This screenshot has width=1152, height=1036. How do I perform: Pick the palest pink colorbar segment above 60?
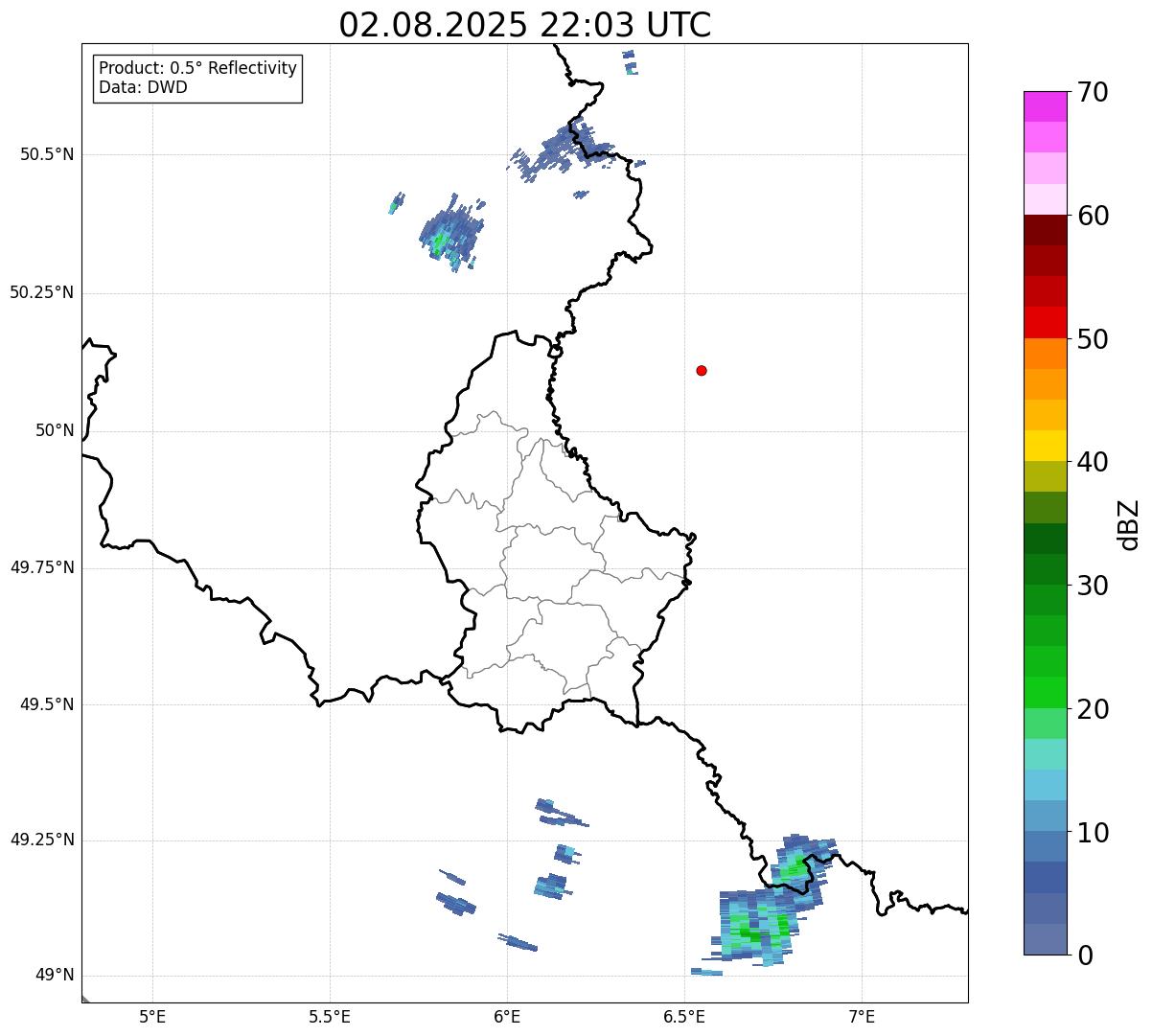(1045, 199)
